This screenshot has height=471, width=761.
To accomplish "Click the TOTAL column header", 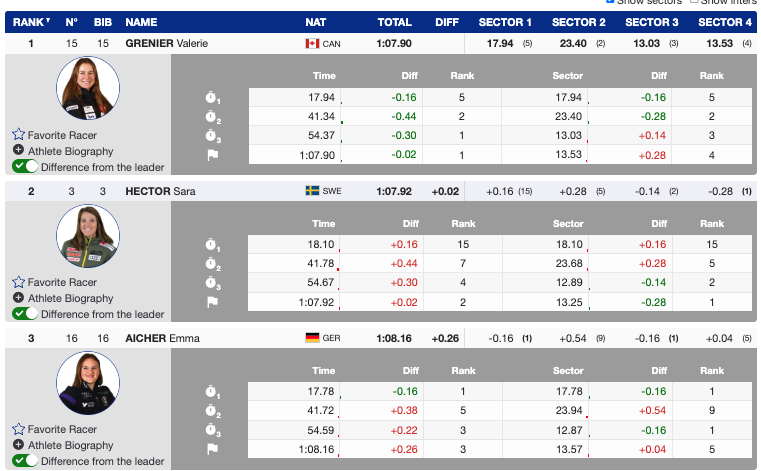I will pyautogui.click(x=394, y=22).
